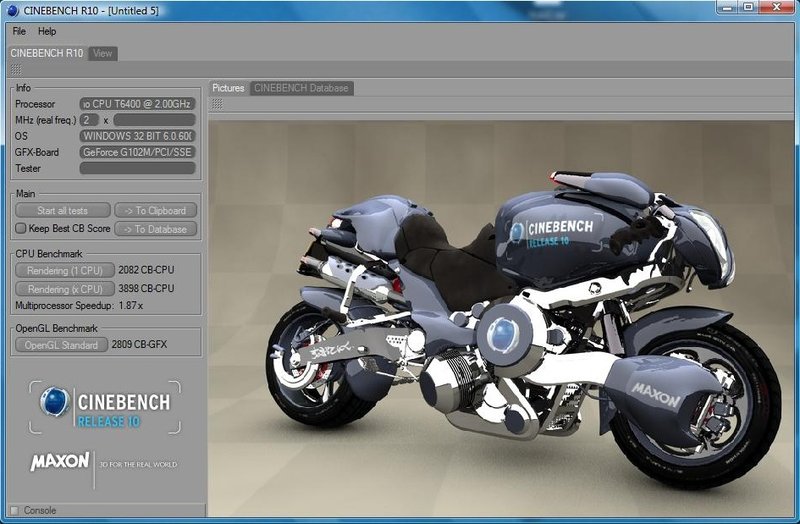Image resolution: width=800 pixels, height=524 pixels.
Task: Switch to the View tab
Action: point(103,53)
